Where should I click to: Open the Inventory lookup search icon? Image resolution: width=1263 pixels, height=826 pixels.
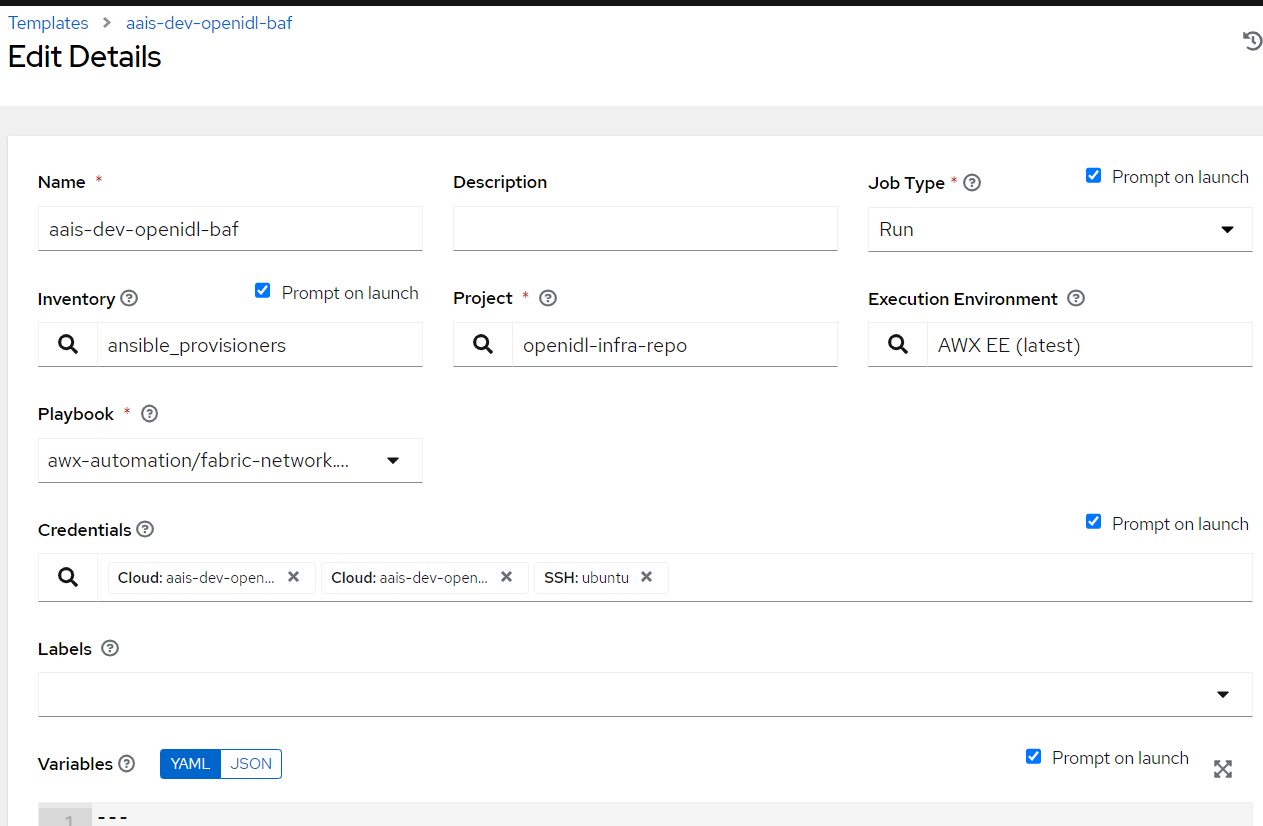pyautogui.click(x=68, y=345)
